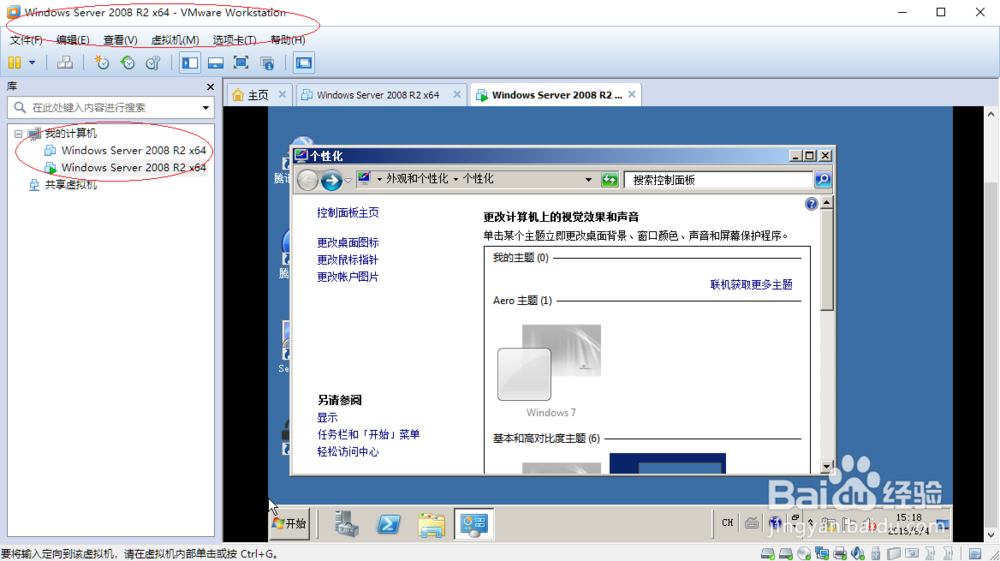This screenshot has width=1000, height=561.
Task: Close the 主页 tab
Action: 282,94
